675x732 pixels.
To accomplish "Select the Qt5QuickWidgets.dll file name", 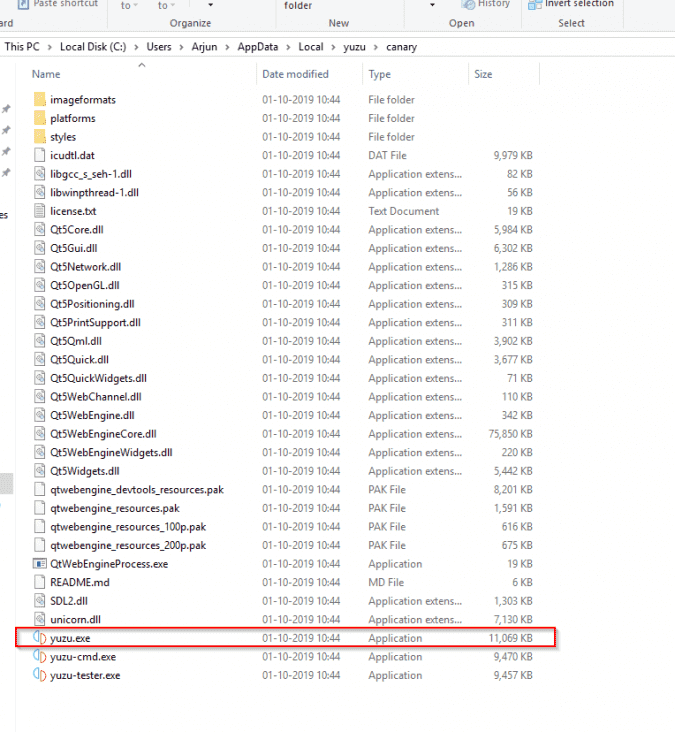I will click(98, 378).
